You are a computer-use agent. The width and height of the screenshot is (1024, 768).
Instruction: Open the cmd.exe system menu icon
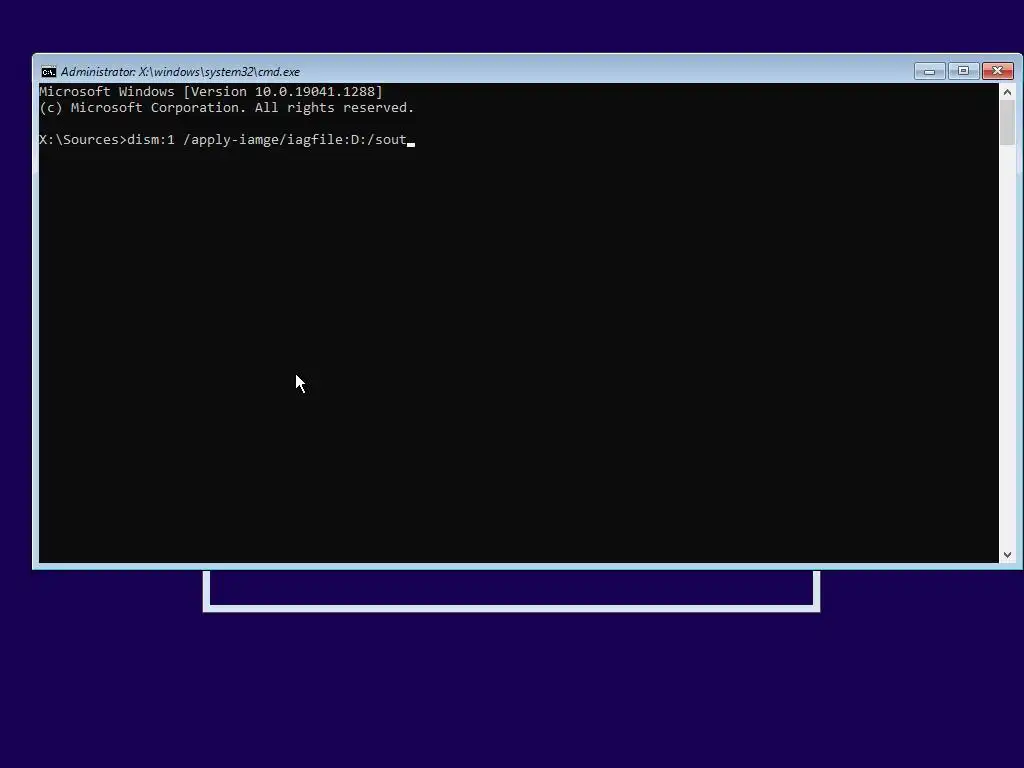tap(48, 72)
